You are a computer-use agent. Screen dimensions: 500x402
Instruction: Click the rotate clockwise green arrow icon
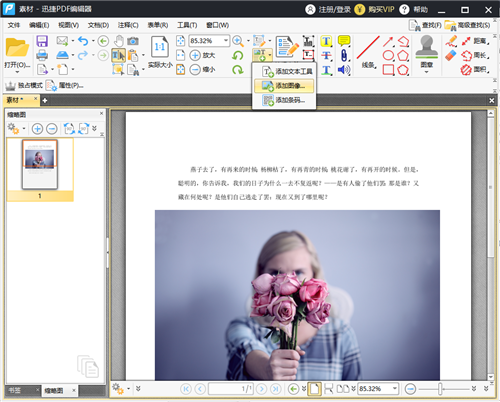tap(238, 70)
